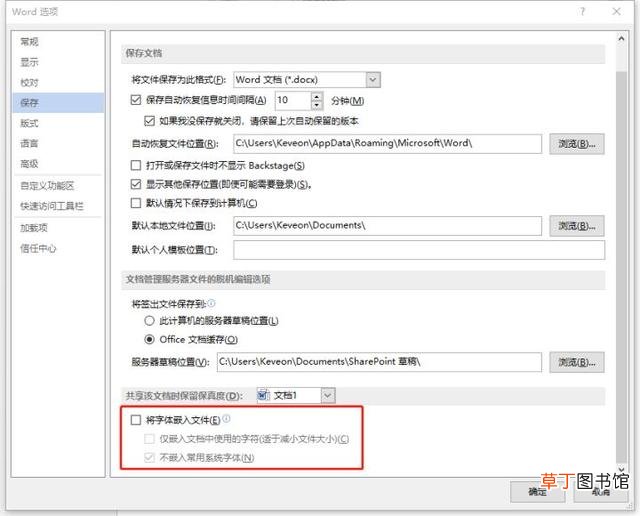The width and height of the screenshot is (640, 516).
Task: Browse for server drafts location
Action: (577, 362)
